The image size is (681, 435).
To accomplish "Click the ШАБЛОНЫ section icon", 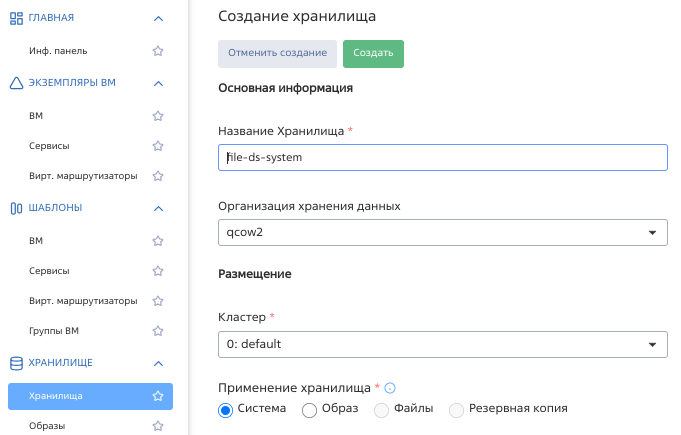I will point(16,208).
